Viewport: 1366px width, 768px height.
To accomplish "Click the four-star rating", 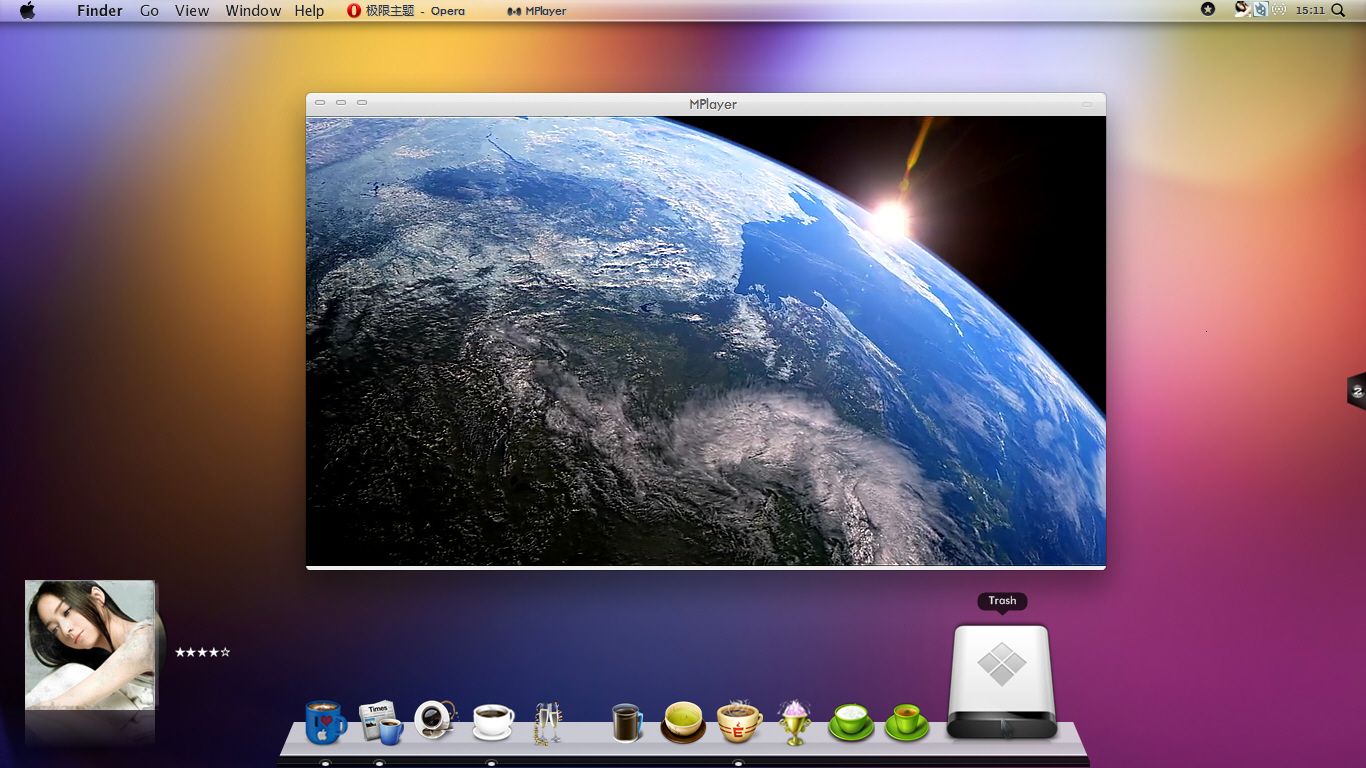I will pyautogui.click(x=203, y=652).
